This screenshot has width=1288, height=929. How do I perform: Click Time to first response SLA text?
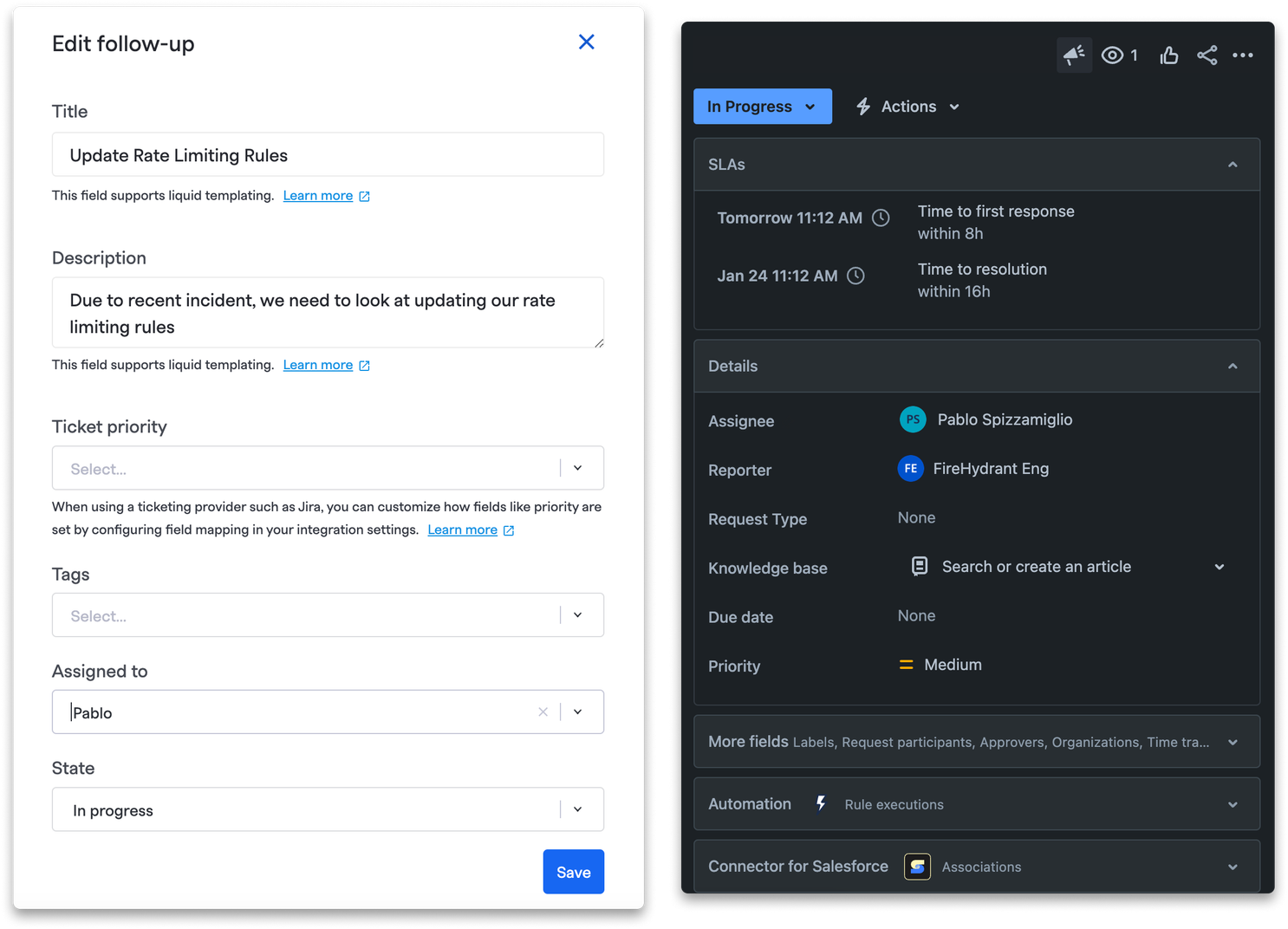click(996, 211)
